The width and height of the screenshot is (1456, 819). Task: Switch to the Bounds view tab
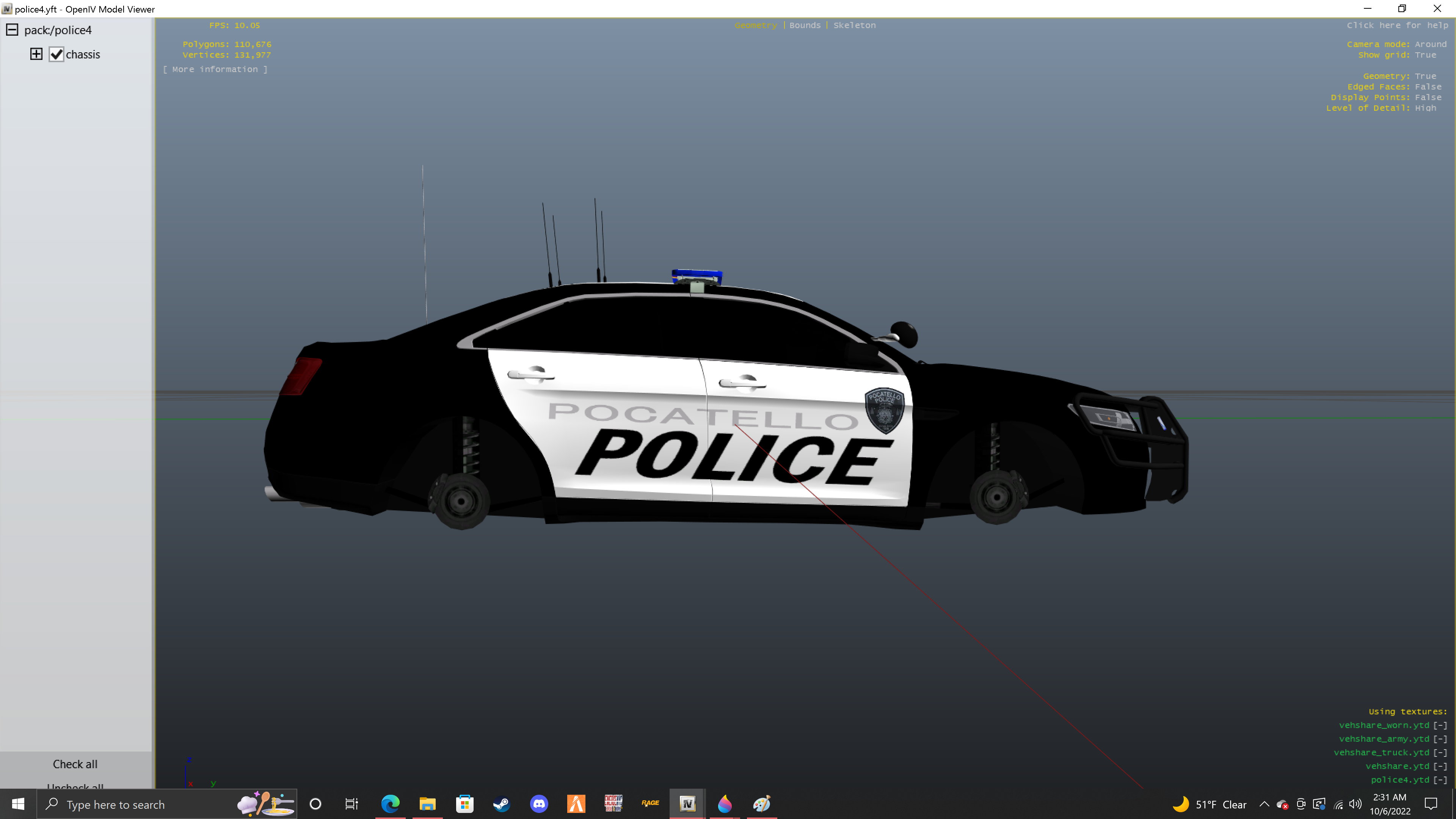(x=804, y=25)
